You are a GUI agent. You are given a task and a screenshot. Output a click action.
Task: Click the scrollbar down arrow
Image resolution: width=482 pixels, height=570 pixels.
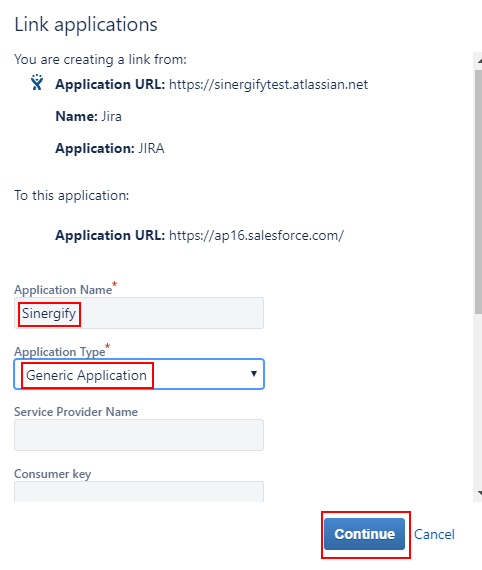tap(479, 493)
